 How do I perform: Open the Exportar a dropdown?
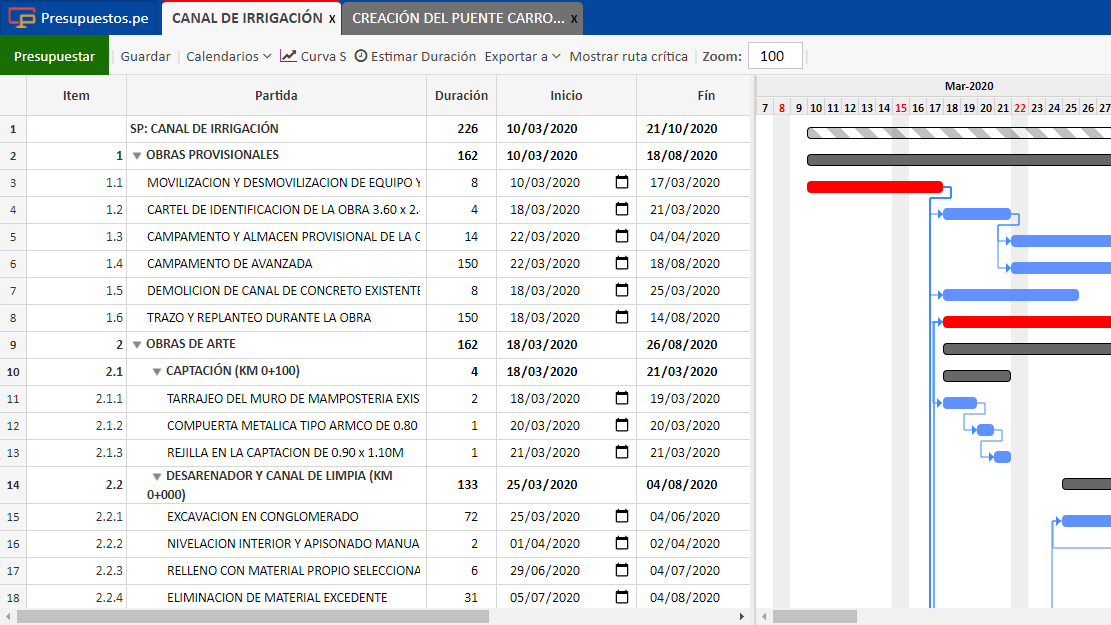point(522,56)
